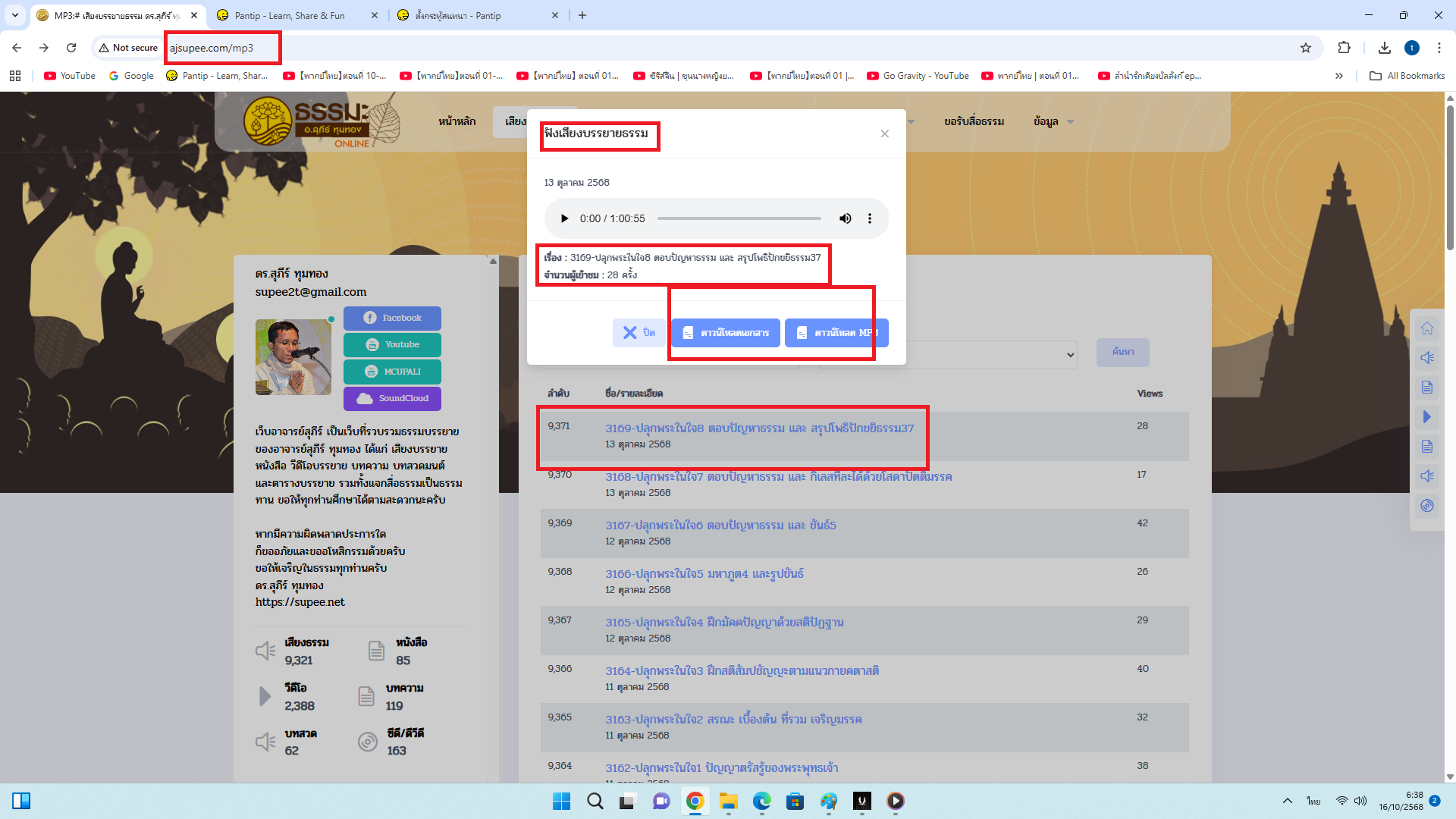Switch to Pantip - Learn, Share & Fun tab
Viewport: 1456px width, 819px height.
coord(290,15)
